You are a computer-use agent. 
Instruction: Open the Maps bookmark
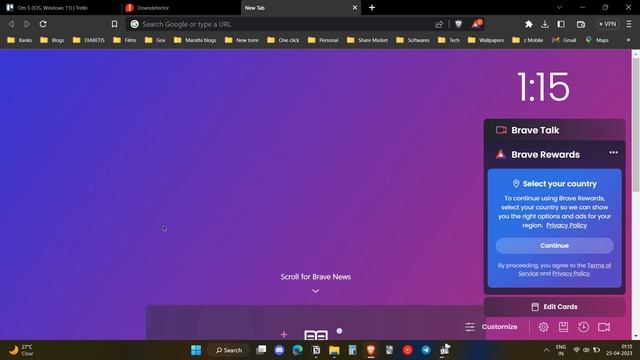597,40
